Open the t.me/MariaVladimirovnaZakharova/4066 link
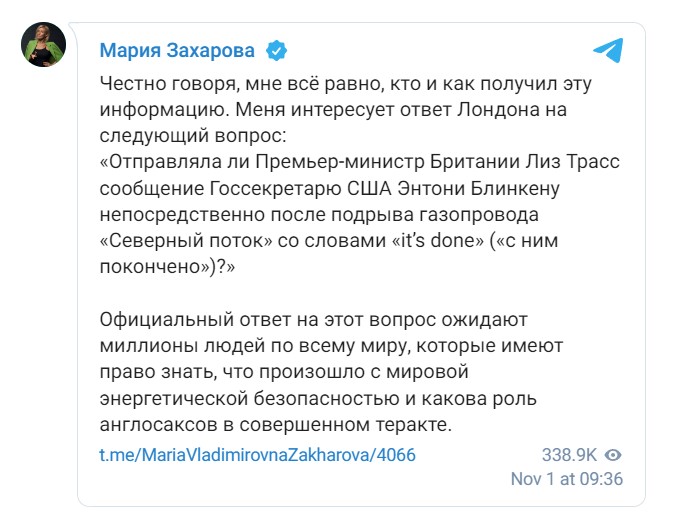692x532 pixels. coord(258,455)
